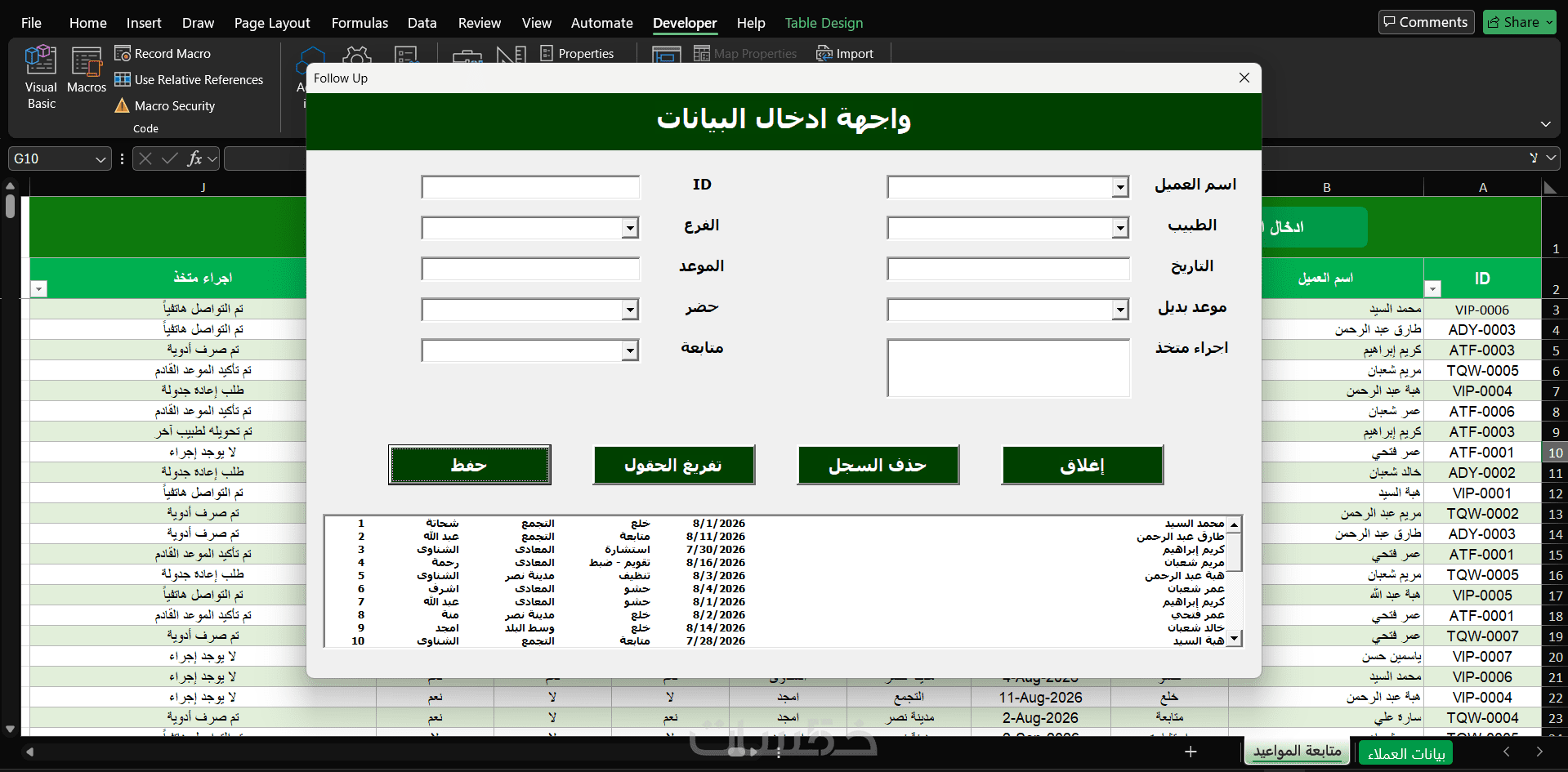1568x772 pixels.
Task: Select listbox row 5 with تنظيف
Action: [776, 576]
